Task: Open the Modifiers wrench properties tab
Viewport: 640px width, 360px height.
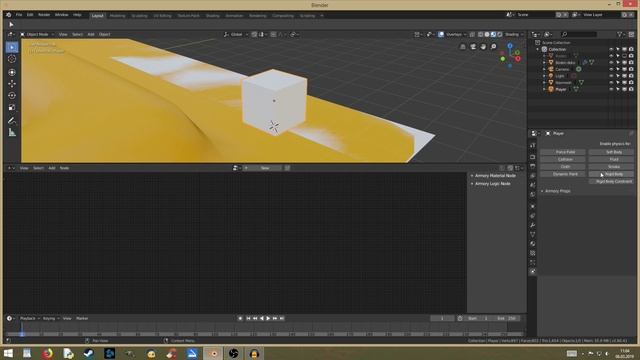Action: click(x=533, y=225)
